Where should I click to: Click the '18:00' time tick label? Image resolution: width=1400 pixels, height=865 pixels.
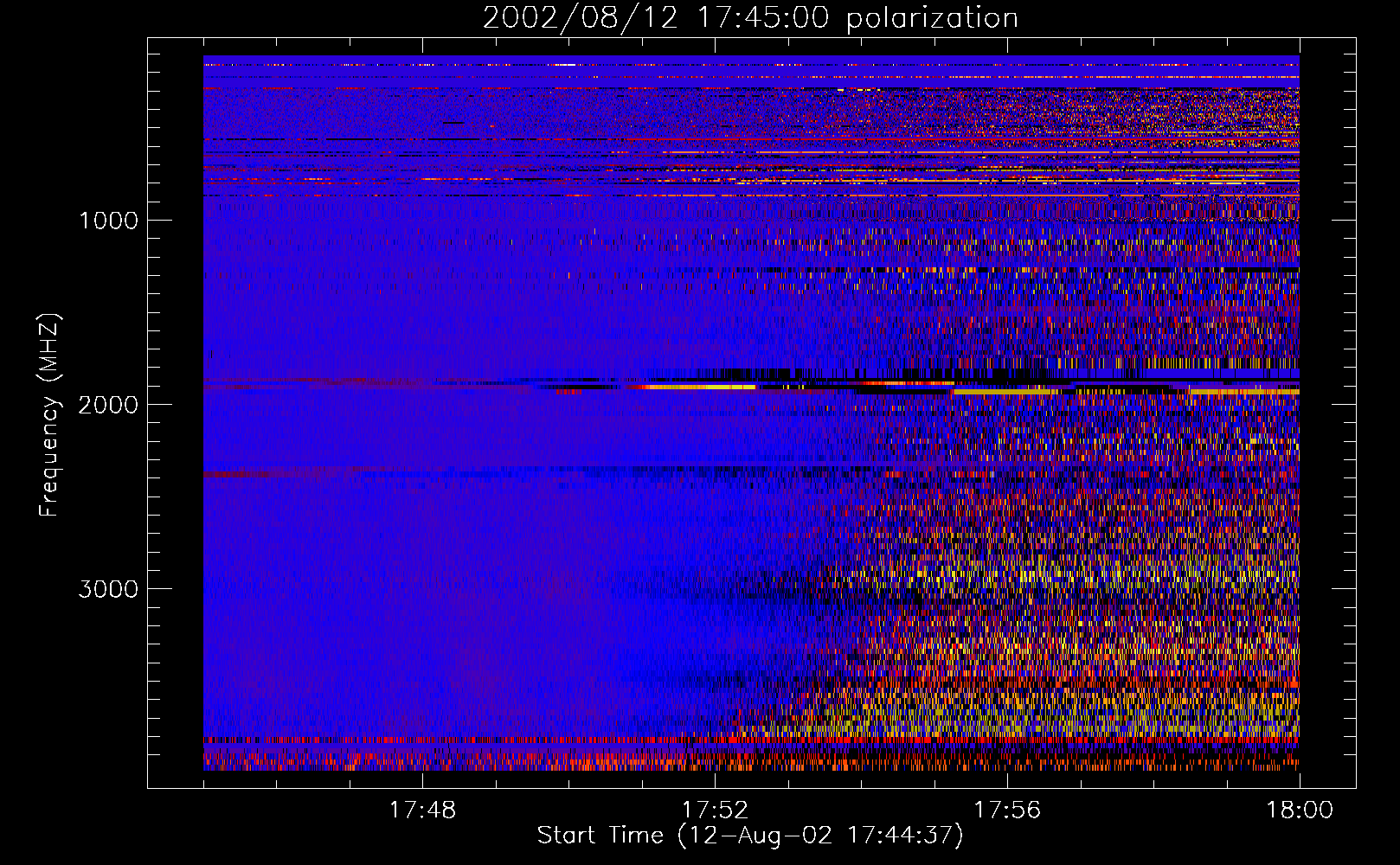pos(1300,811)
